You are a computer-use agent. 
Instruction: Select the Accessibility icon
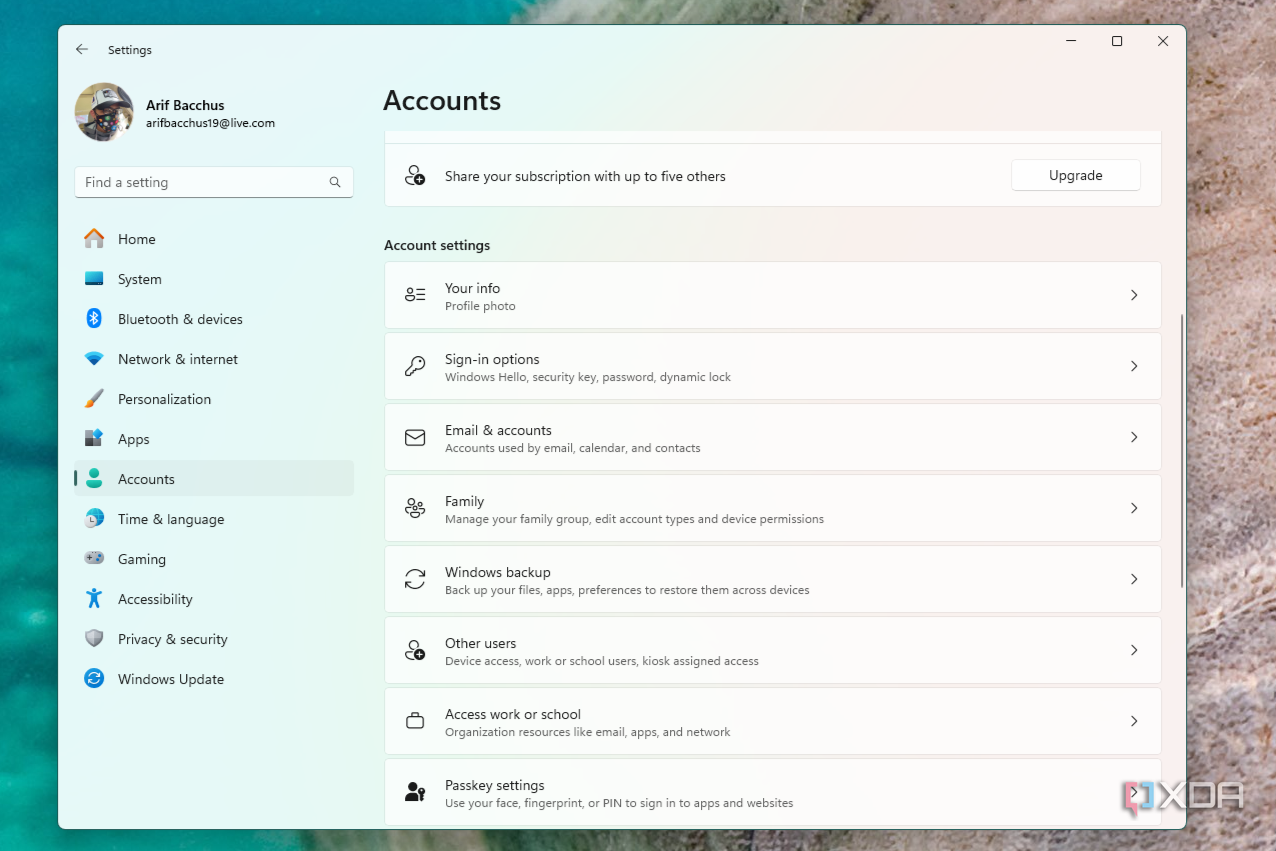click(93, 598)
